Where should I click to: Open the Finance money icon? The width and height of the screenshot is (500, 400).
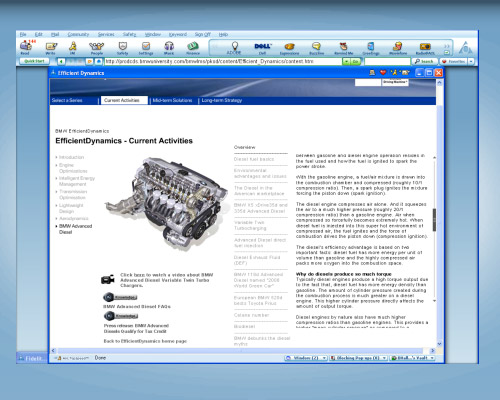(x=193, y=47)
